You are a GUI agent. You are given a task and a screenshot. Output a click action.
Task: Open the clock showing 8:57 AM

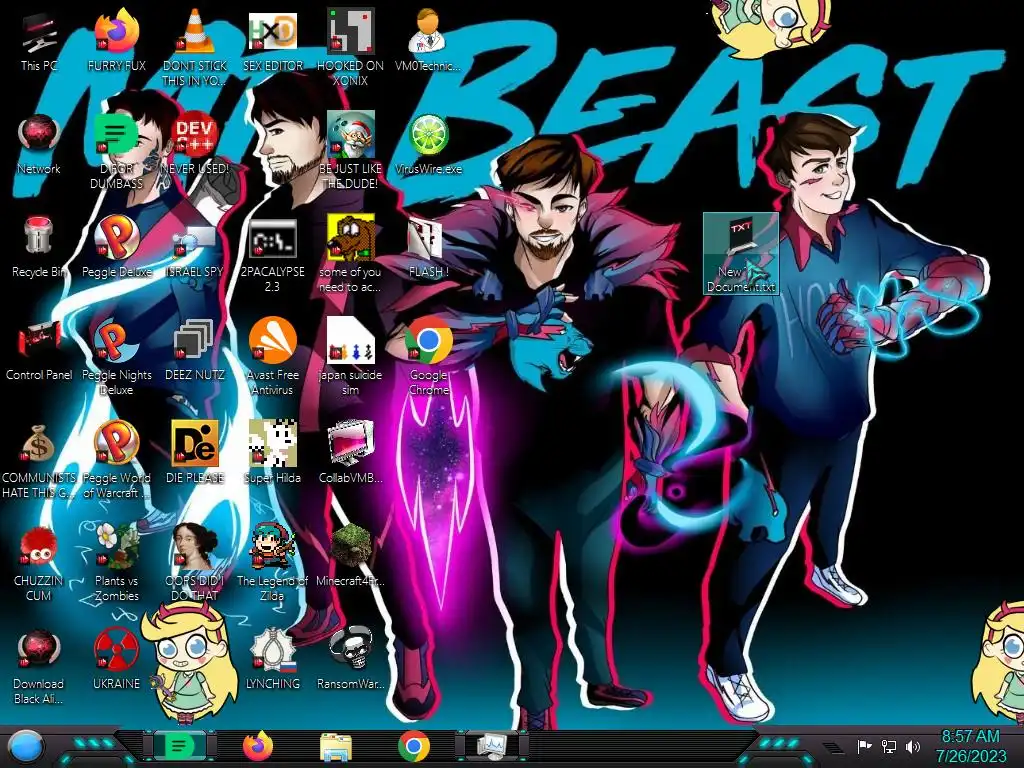tap(970, 746)
